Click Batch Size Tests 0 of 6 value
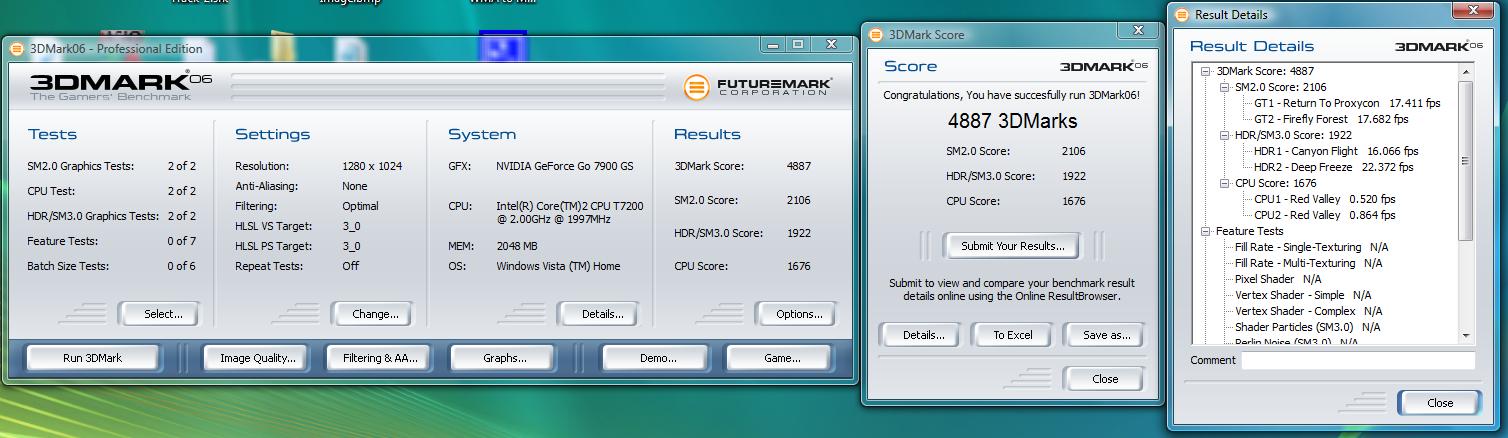Viewport: 1508px width, 438px height. point(181,266)
